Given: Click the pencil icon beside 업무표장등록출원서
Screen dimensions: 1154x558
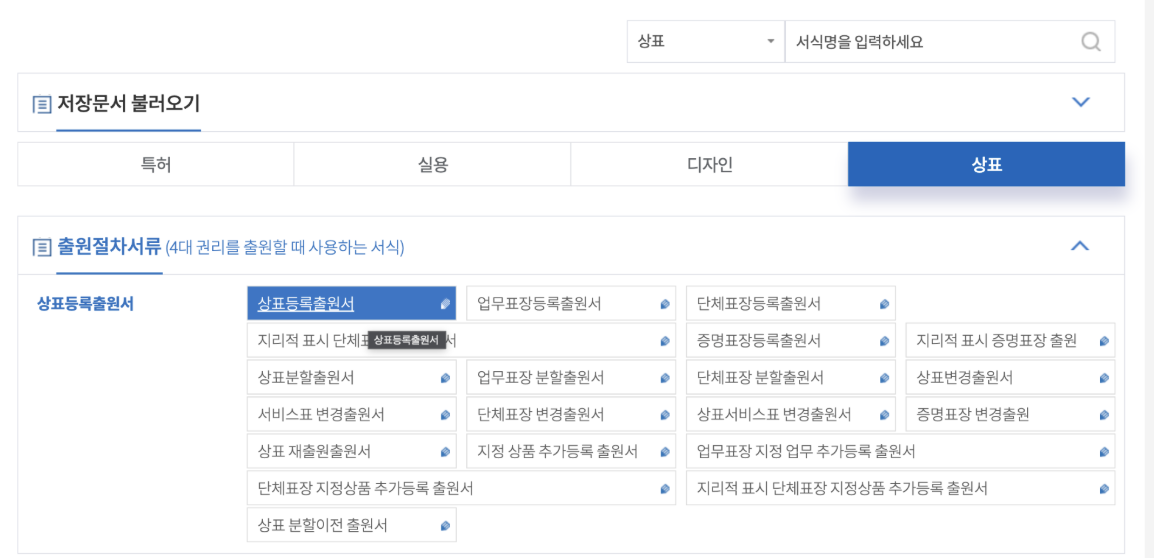Looking at the screenshot, I should 665,304.
